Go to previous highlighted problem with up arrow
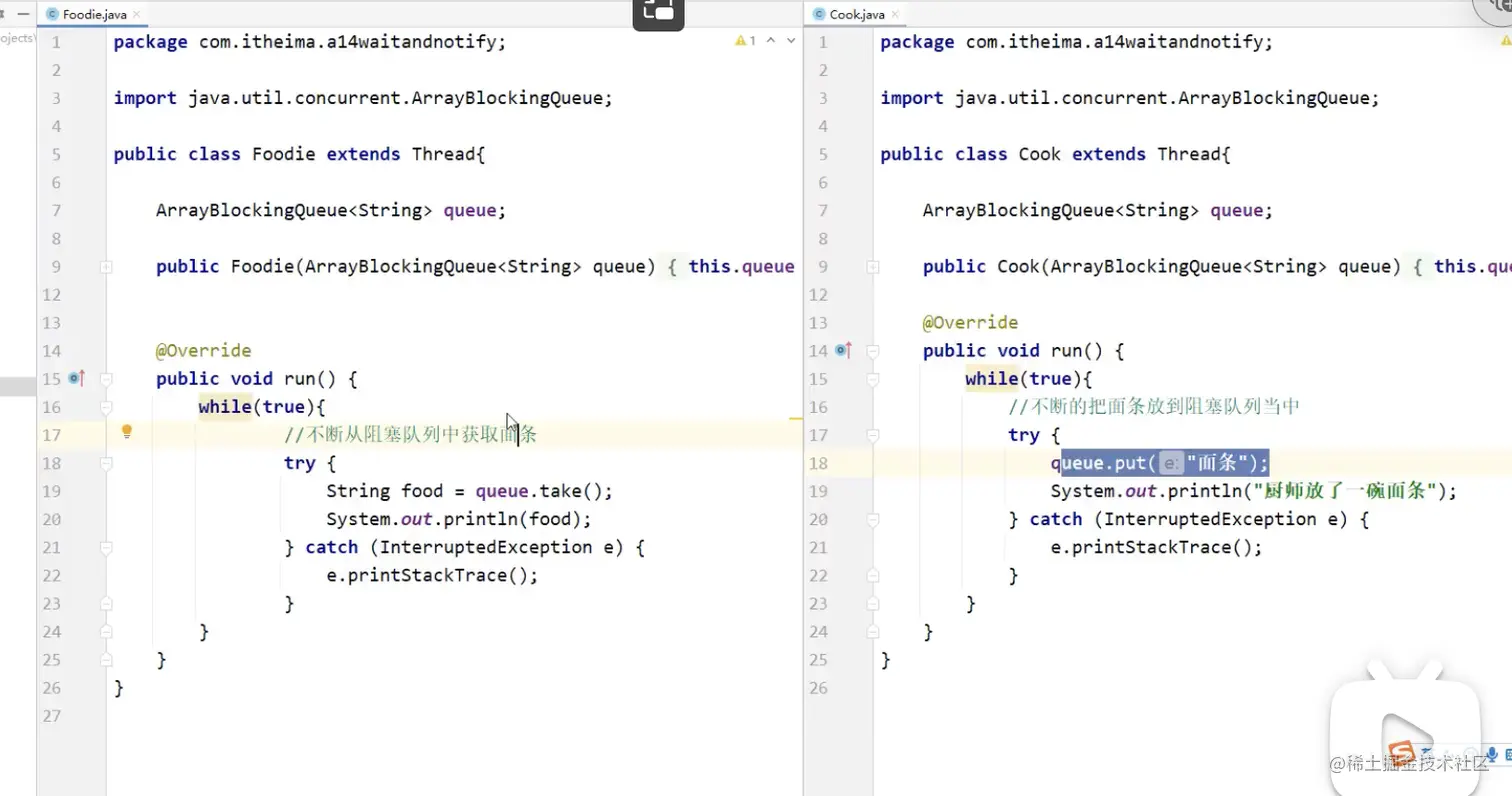The image size is (1512, 796). [773, 41]
